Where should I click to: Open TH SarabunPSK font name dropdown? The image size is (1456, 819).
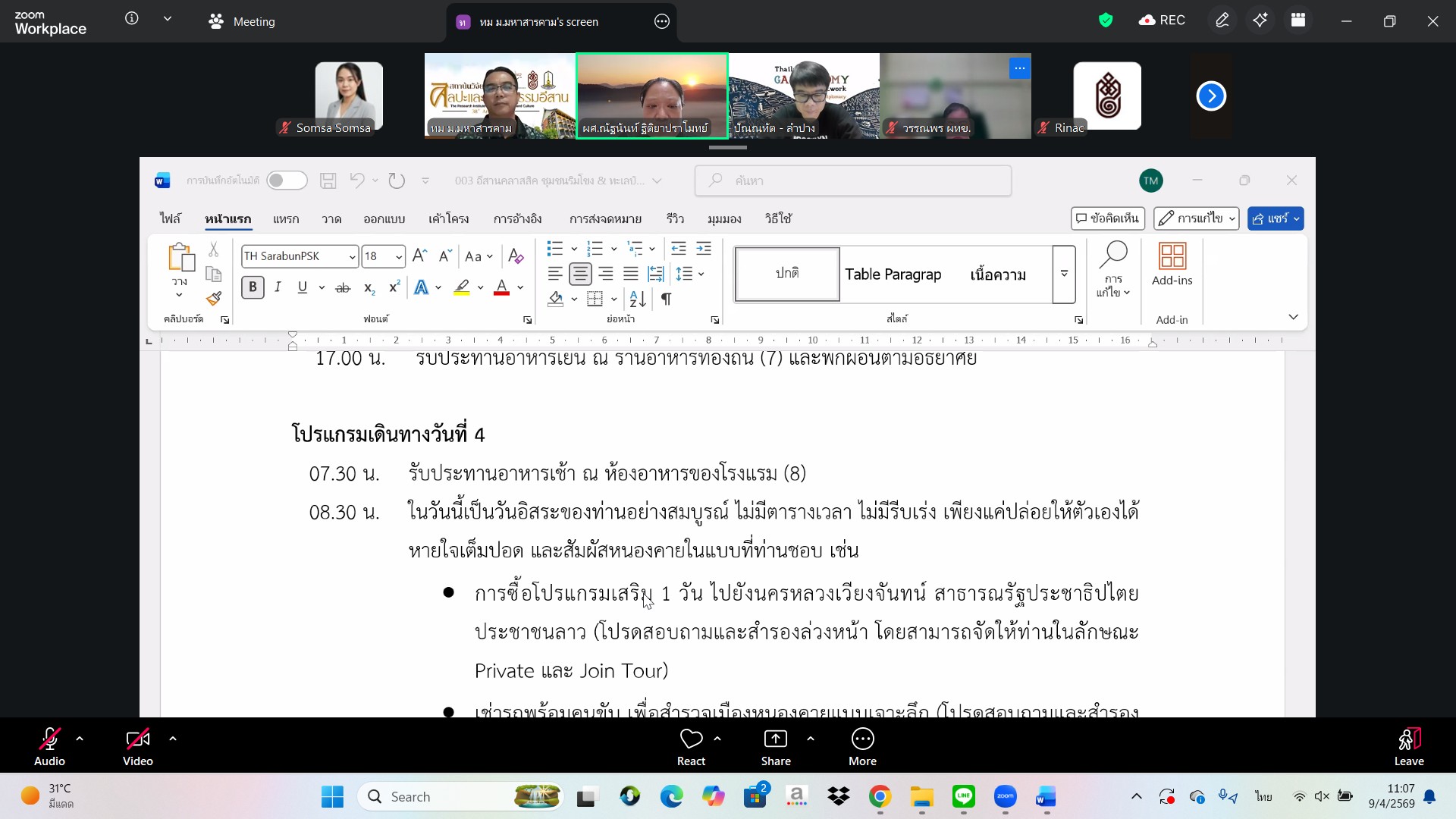click(x=352, y=257)
